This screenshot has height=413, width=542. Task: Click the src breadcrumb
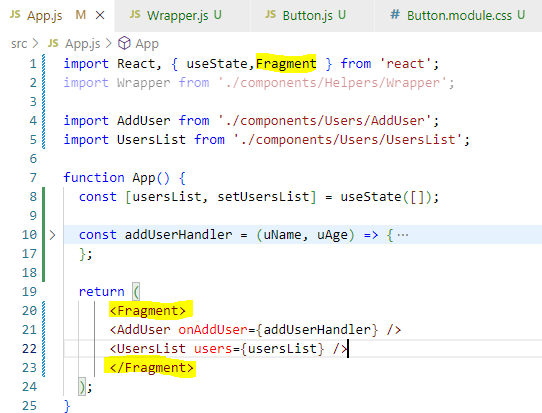19,44
